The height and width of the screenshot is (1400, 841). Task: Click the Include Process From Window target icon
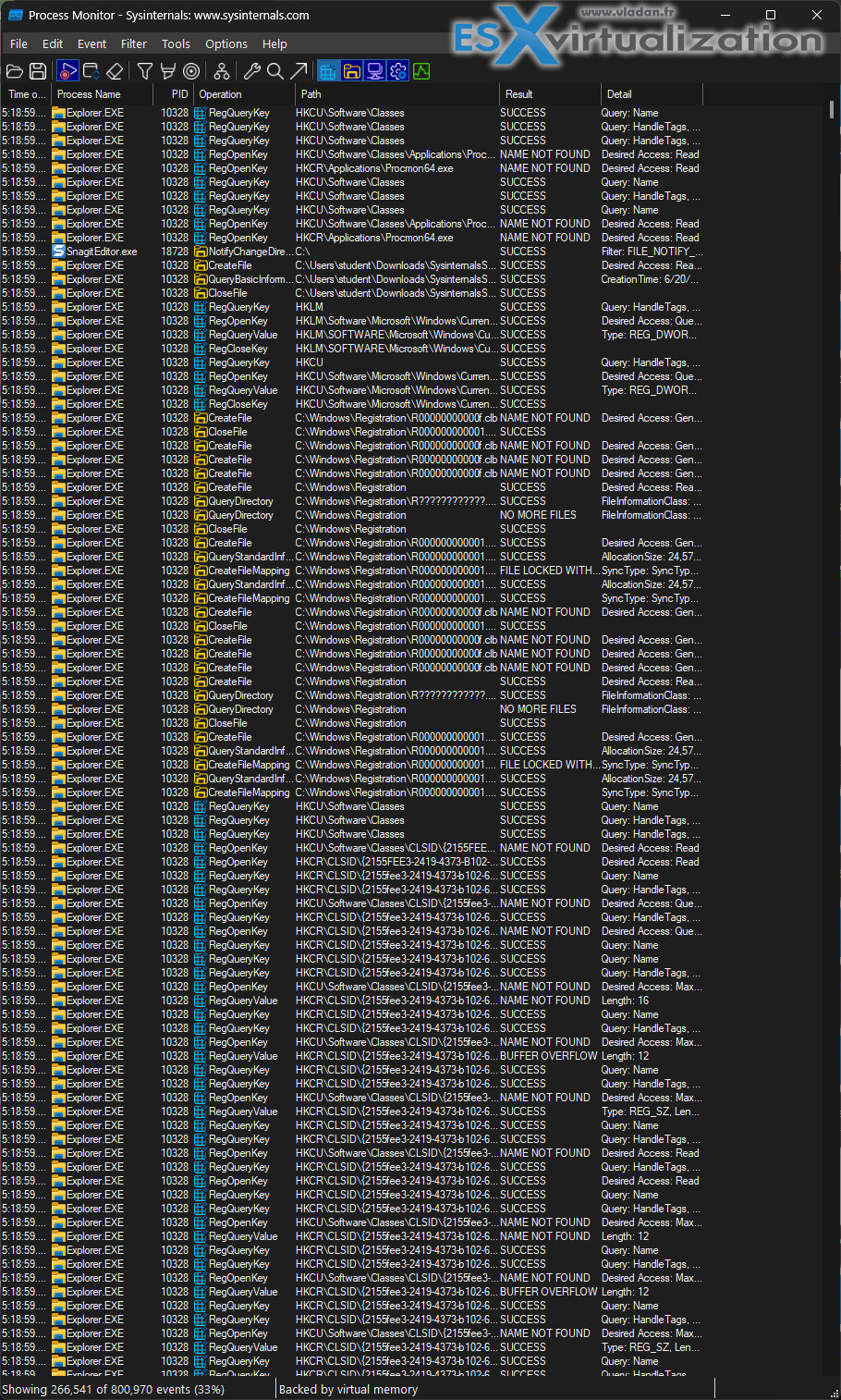coord(191,71)
